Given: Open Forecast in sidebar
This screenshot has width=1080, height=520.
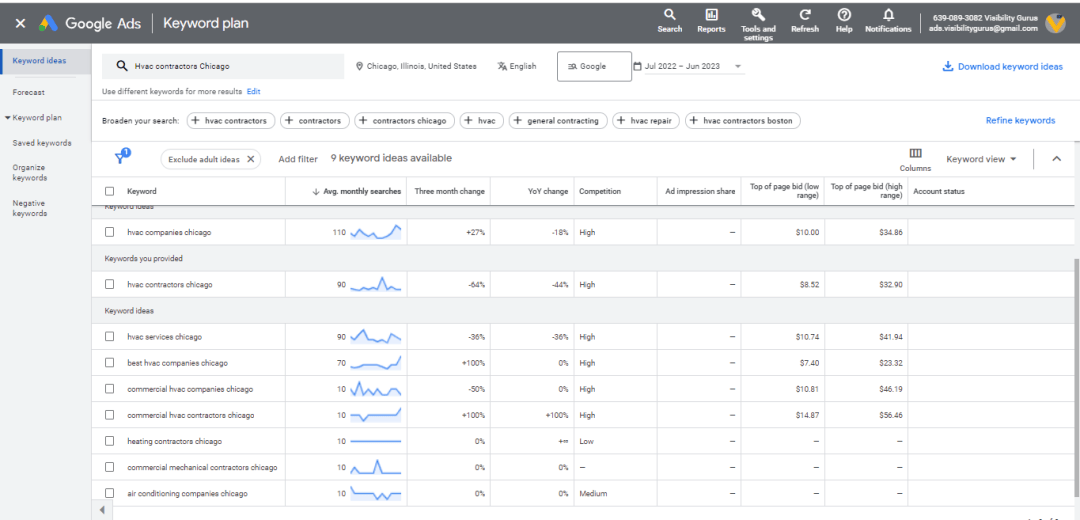Looking at the screenshot, I should coord(29,92).
